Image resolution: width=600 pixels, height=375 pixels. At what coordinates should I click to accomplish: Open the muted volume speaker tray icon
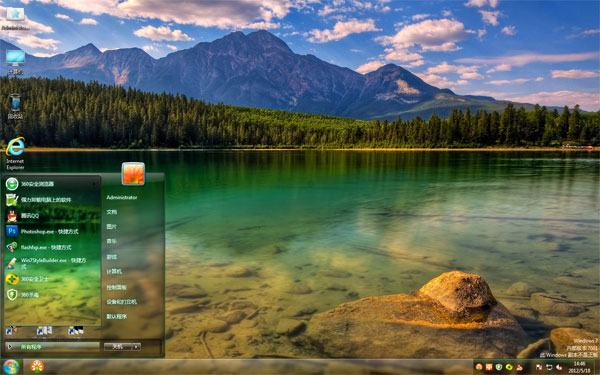(559, 367)
